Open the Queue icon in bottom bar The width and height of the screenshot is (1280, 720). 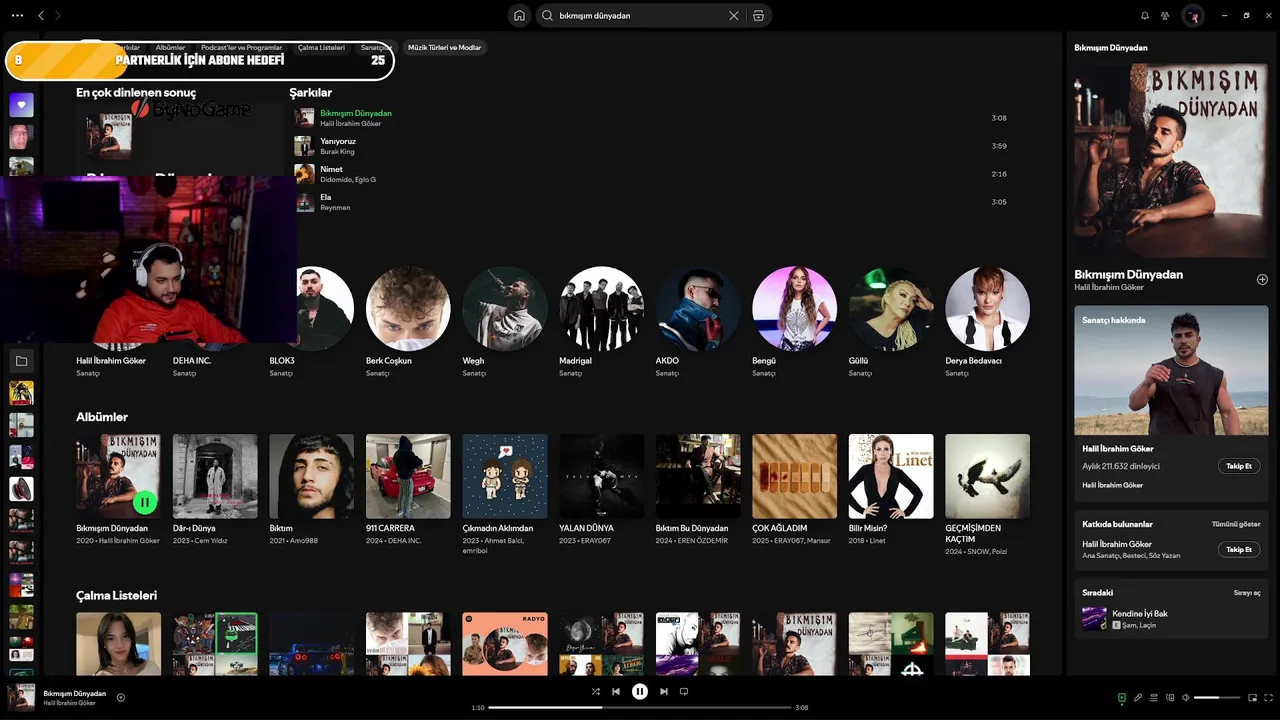(1154, 698)
